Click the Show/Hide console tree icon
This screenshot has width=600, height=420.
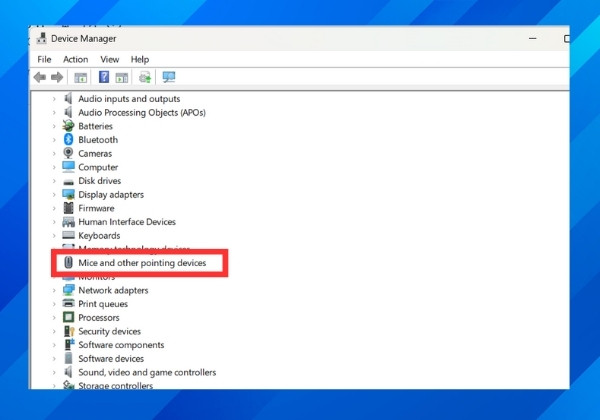(x=80, y=78)
